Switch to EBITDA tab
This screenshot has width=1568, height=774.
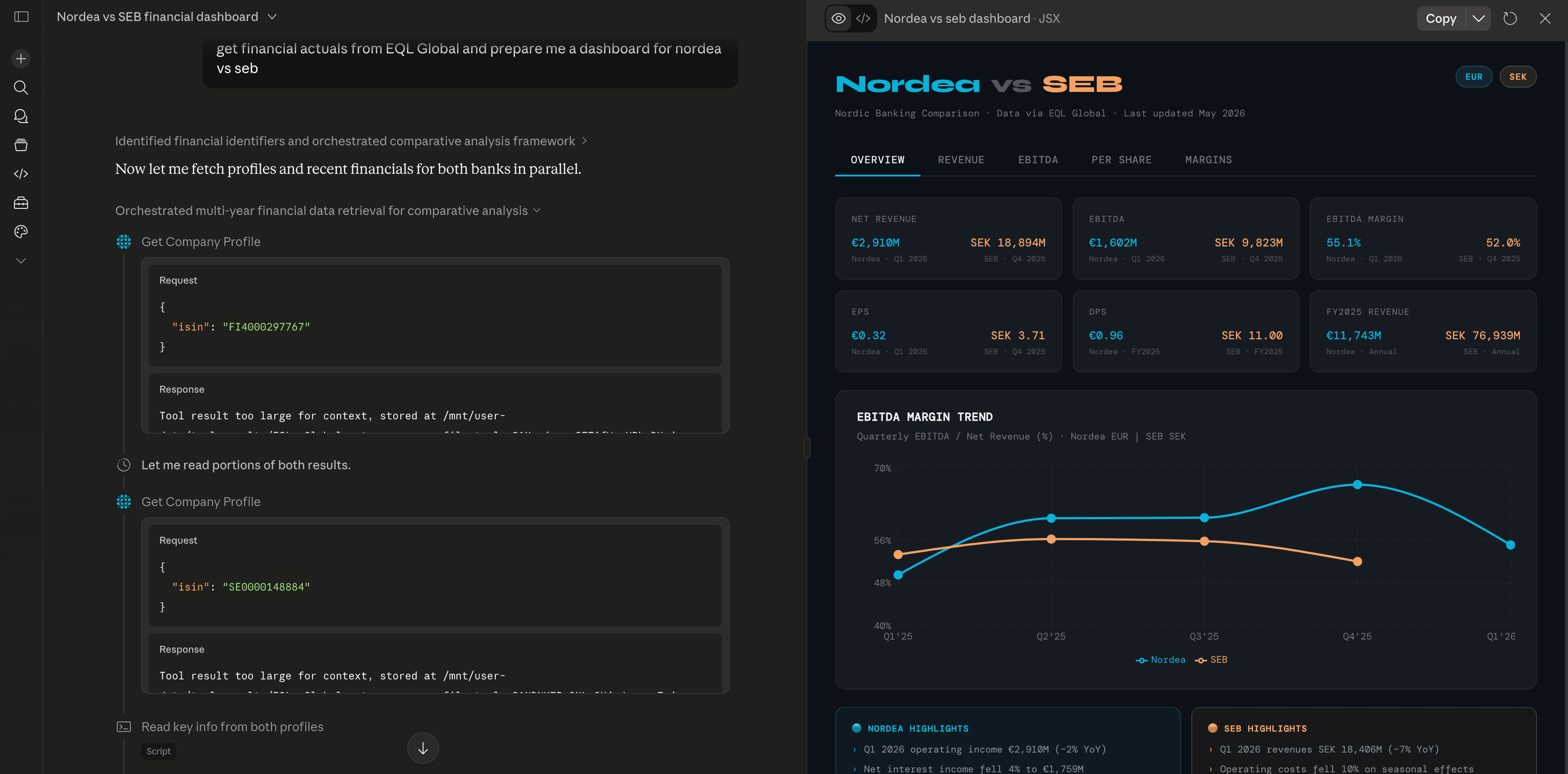(x=1039, y=160)
